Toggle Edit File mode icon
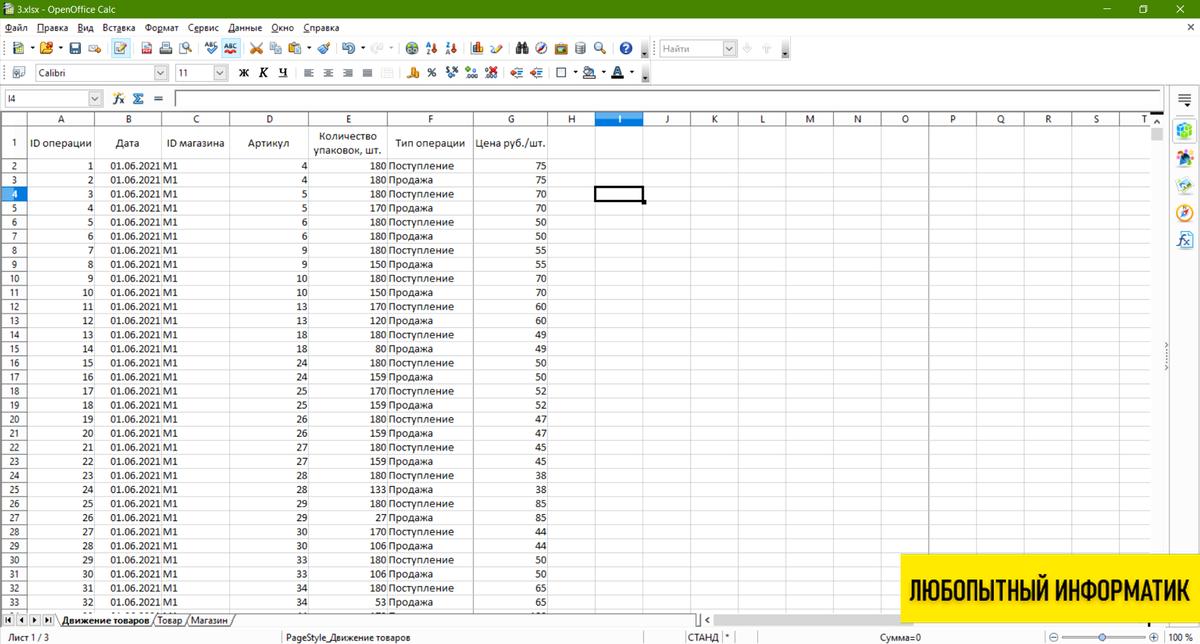Screen dimensions: 1200x644 point(121,48)
